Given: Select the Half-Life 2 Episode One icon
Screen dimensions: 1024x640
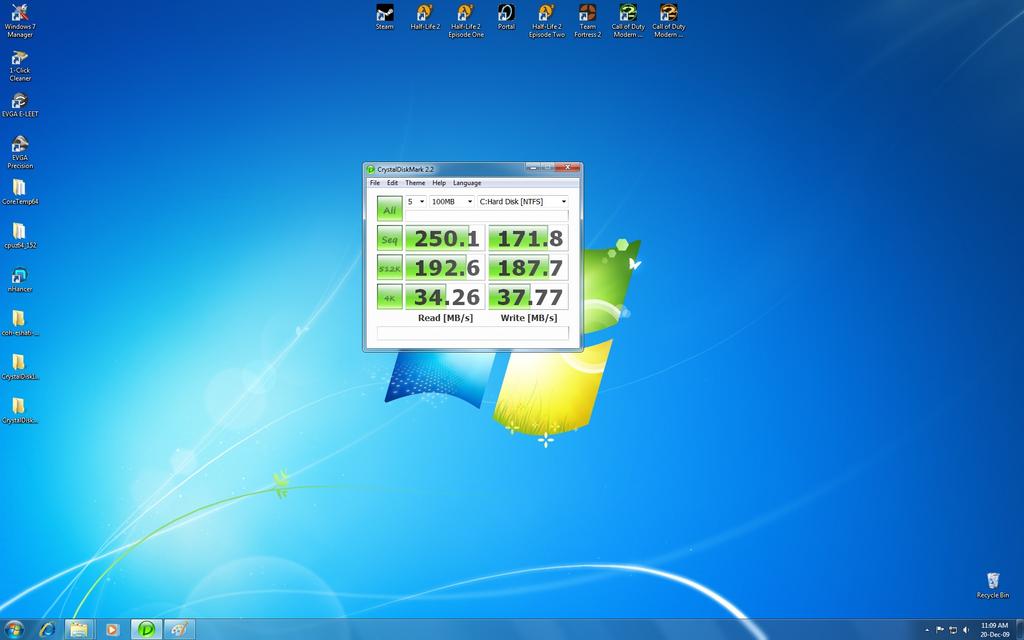Looking at the screenshot, I should 466,21.
